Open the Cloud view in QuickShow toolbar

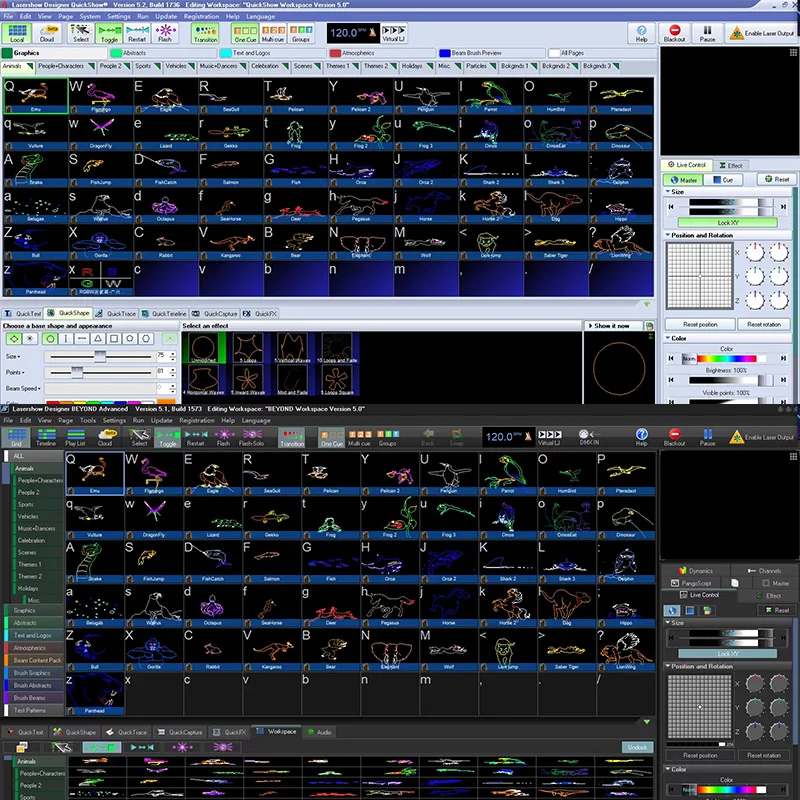click(x=47, y=33)
